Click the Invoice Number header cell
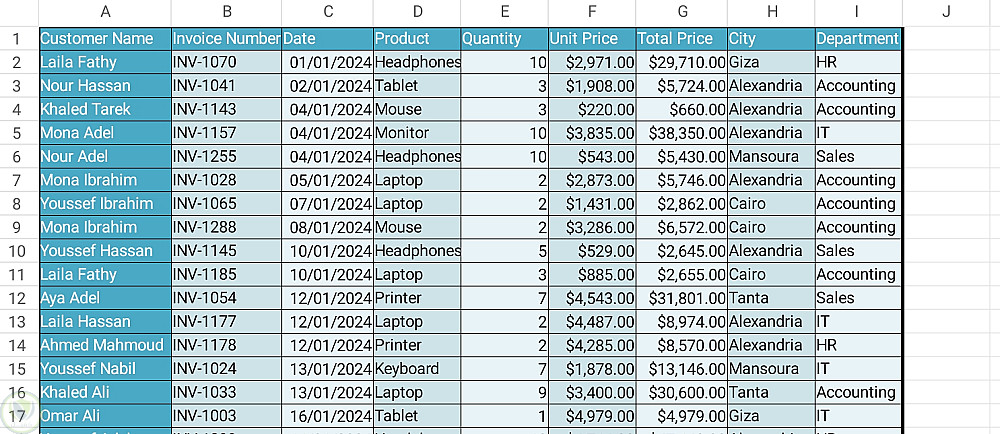 226,39
